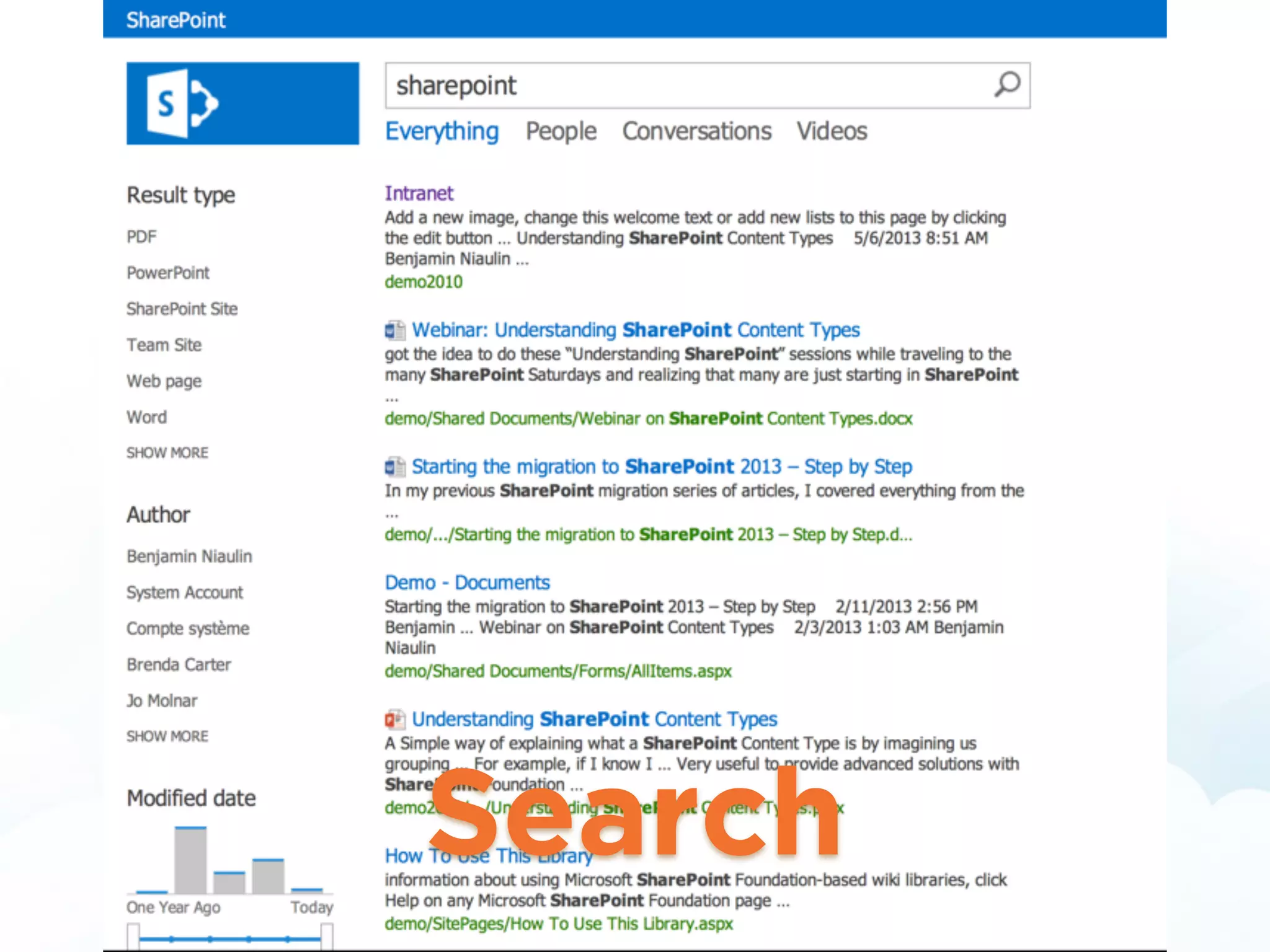This screenshot has width=1270, height=952.
Task: Open the Intranet search result
Action: (x=419, y=193)
